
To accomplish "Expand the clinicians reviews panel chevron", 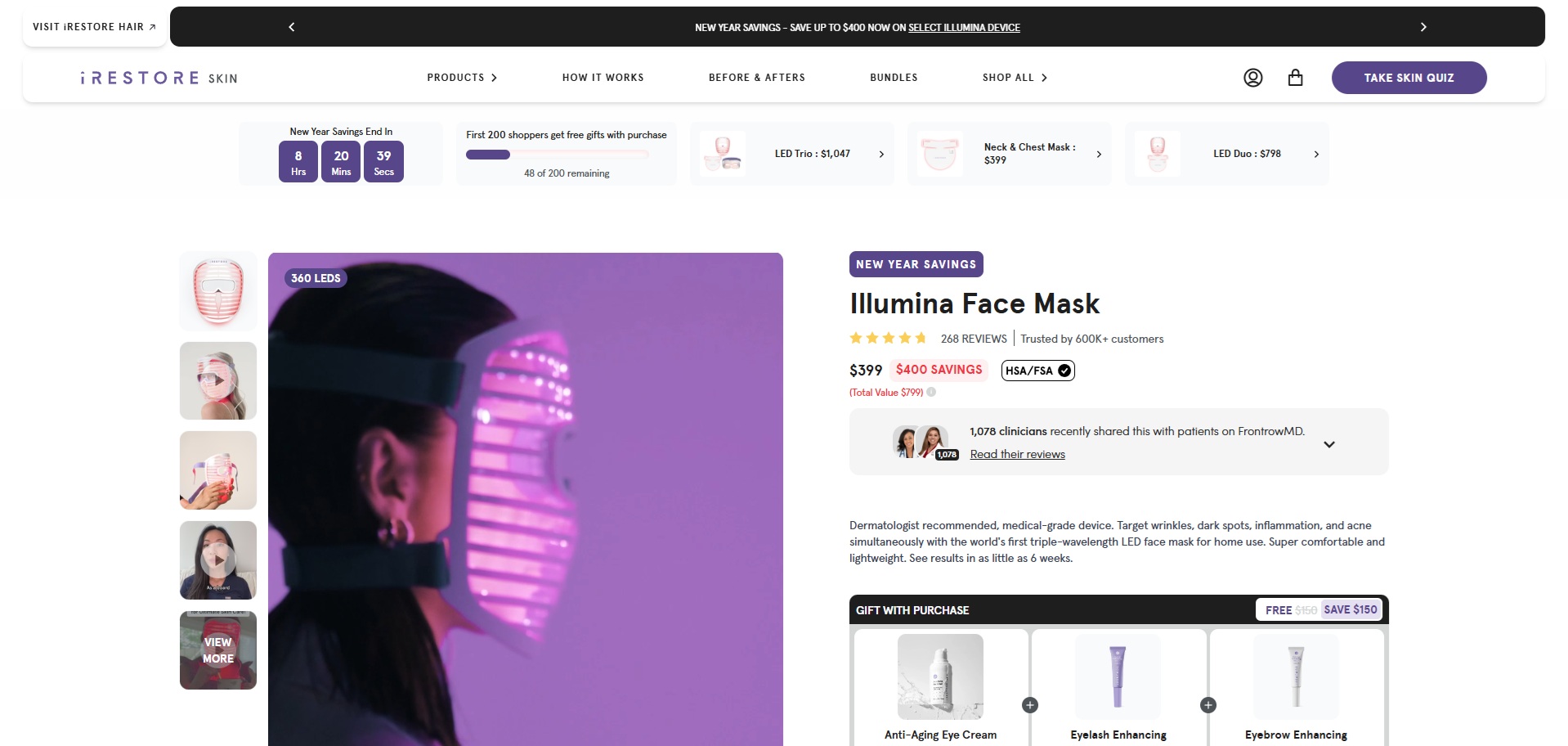I will point(1329,444).
